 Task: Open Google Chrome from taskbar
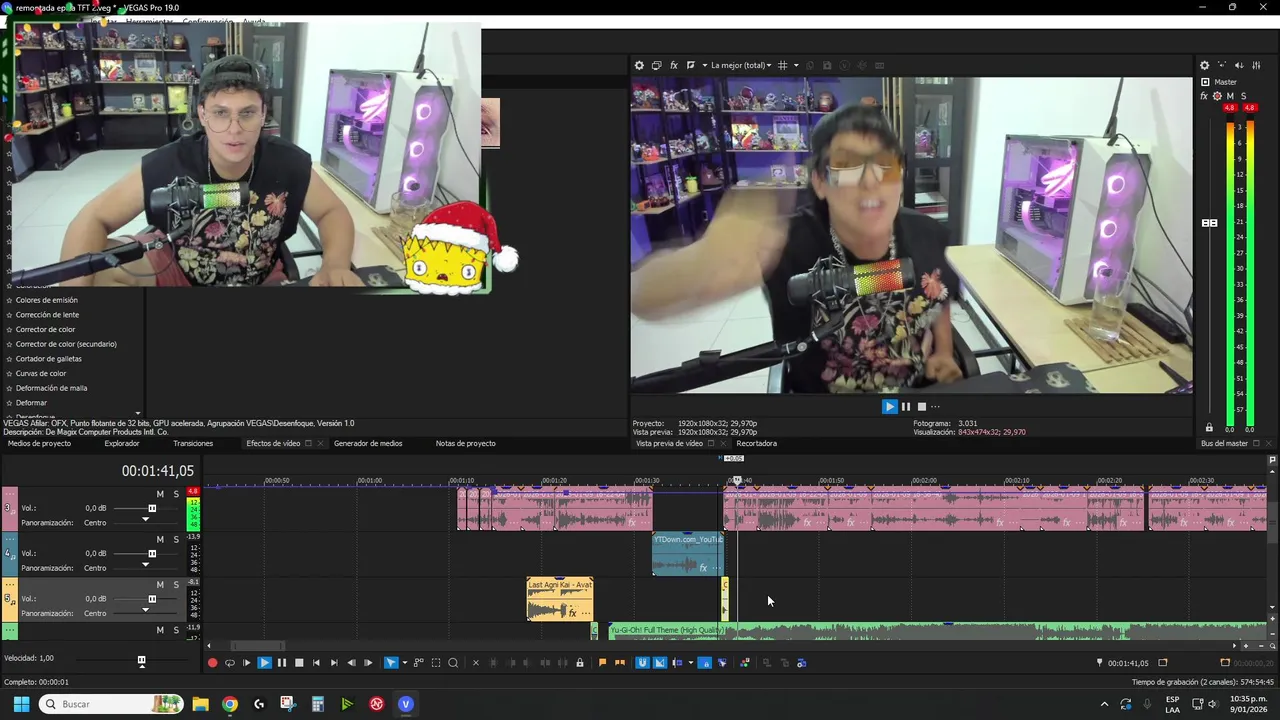[230, 704]
